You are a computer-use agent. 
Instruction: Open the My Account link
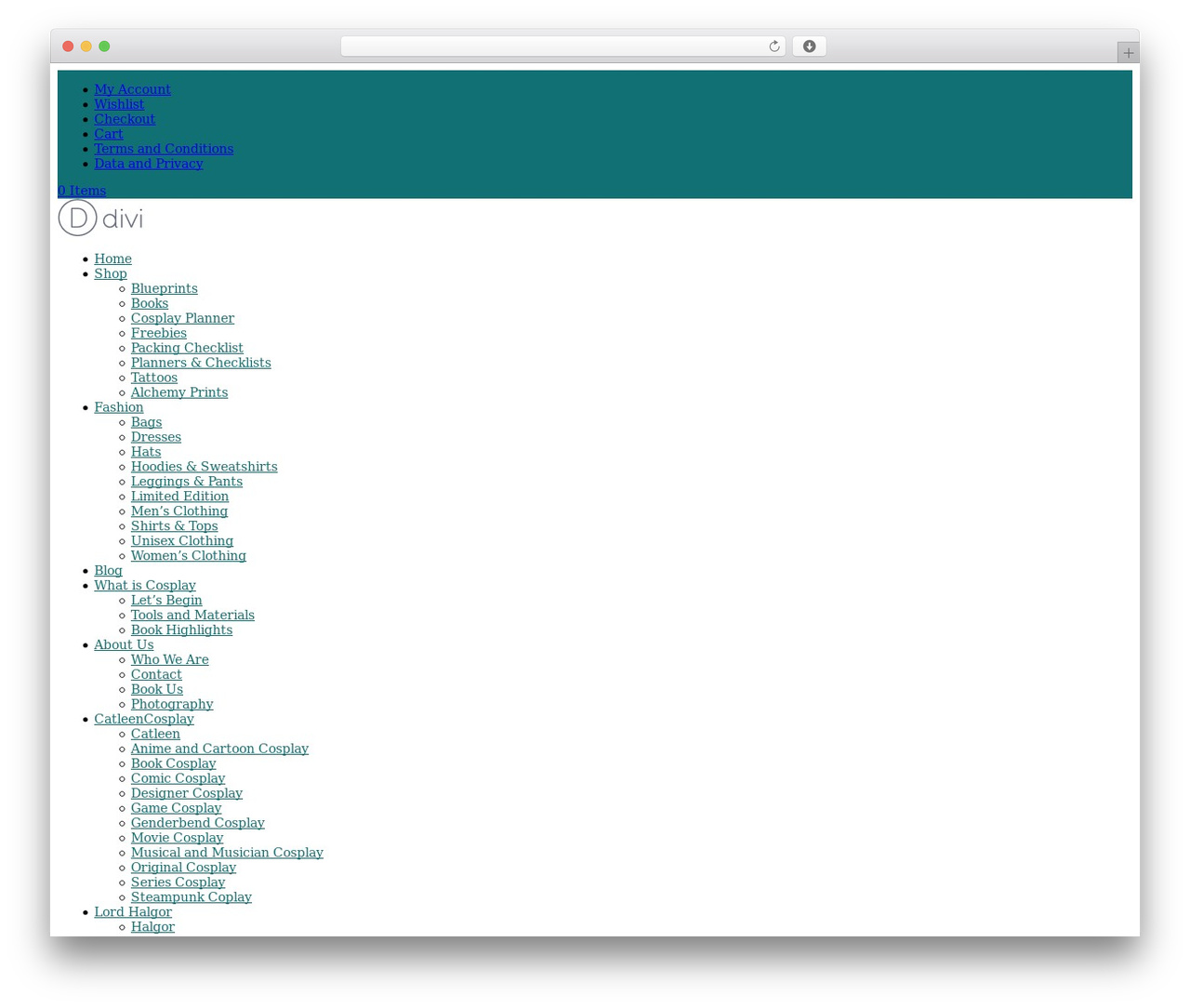tap(132, 89)
